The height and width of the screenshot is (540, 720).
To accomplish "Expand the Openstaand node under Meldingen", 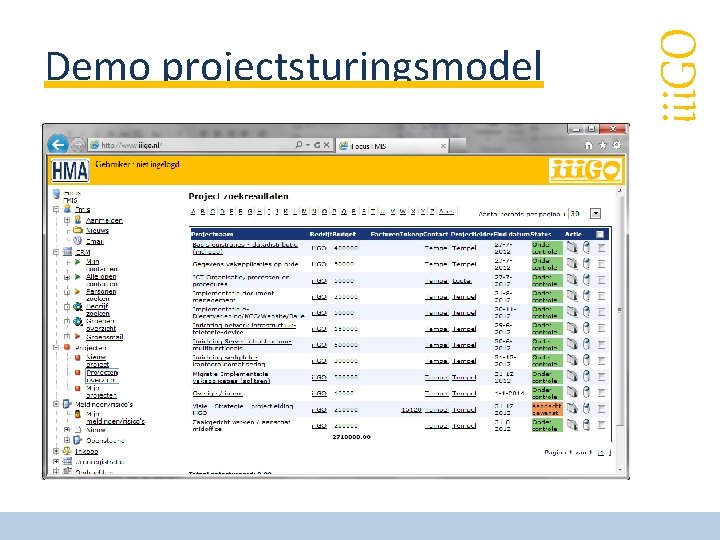I will (x=67, y=440).
